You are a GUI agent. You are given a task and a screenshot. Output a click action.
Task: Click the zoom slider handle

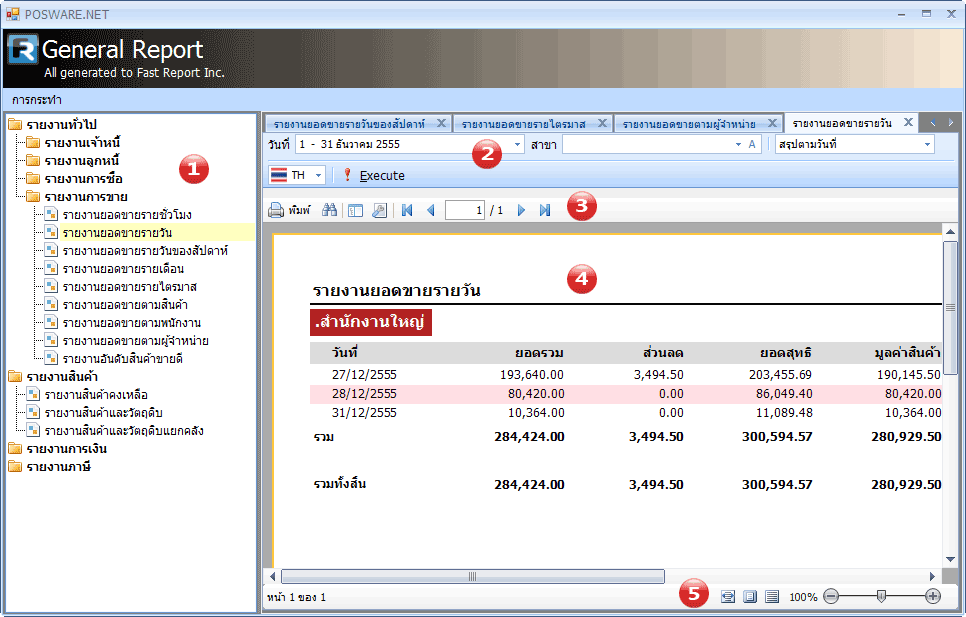[881, 596]
